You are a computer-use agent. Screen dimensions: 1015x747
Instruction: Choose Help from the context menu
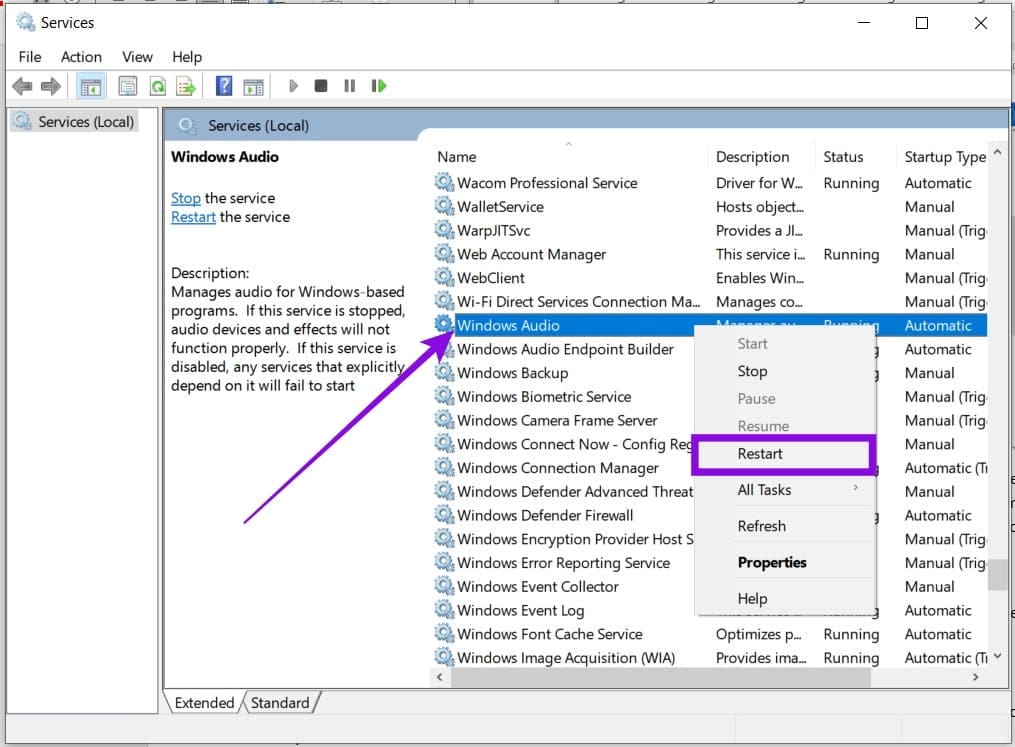click(752, 598)
